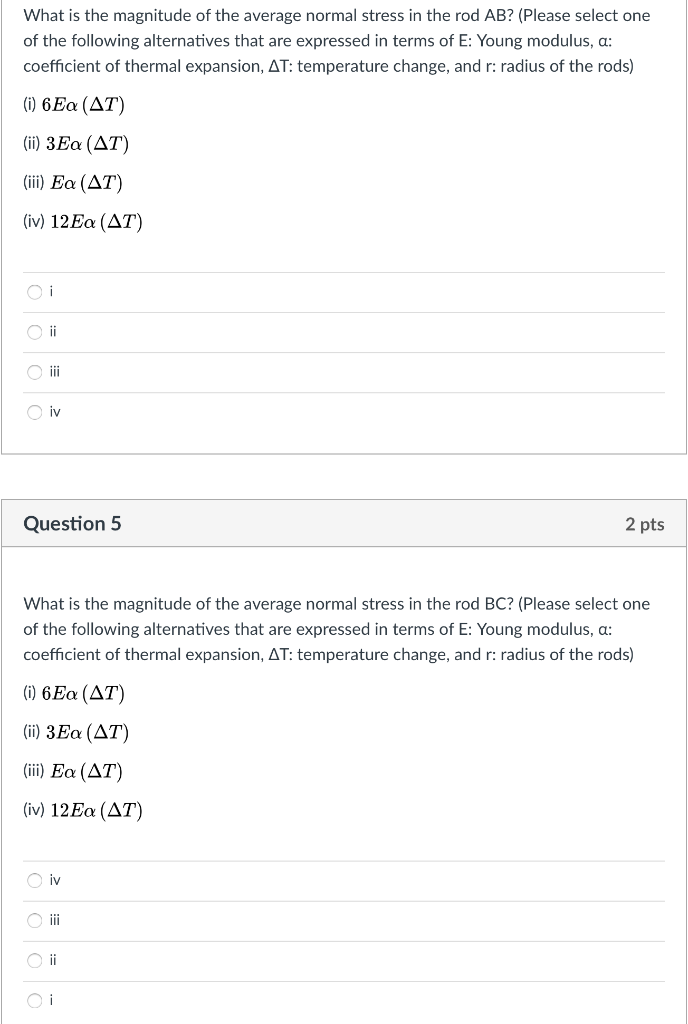Click option text "(iv) 12Eα (ΔT)" in rod AB question
This screenshot has width=688, height=1024.
84,221
